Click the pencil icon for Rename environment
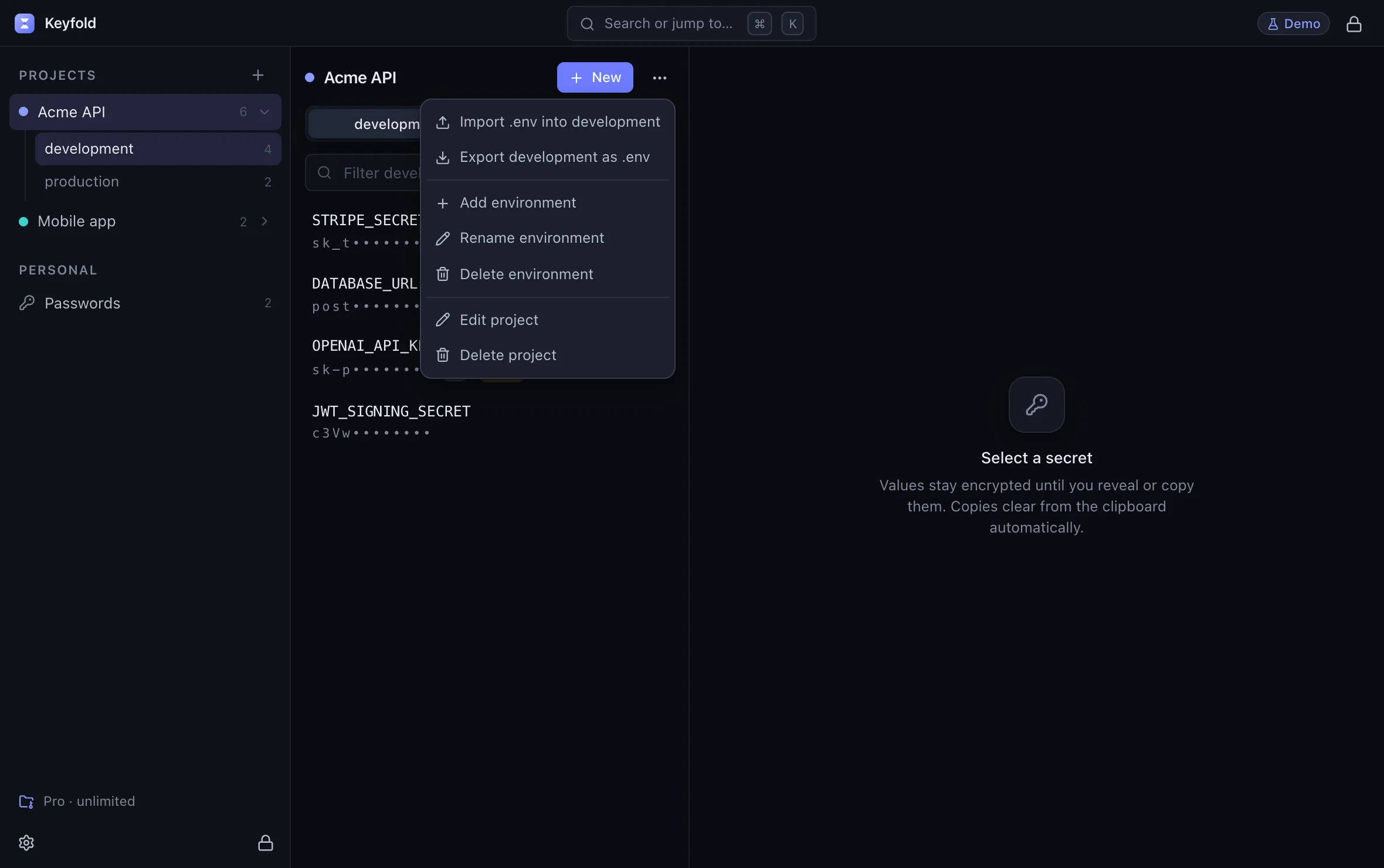Viewport: 1384px width, 868px height. (x=443, y=238)
